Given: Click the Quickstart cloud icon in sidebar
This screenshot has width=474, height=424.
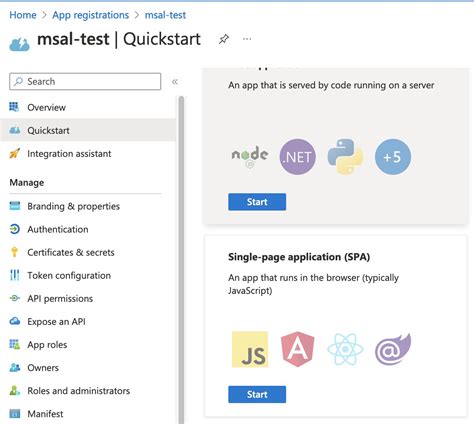Looking at the screenshot, I should (14, 130).
